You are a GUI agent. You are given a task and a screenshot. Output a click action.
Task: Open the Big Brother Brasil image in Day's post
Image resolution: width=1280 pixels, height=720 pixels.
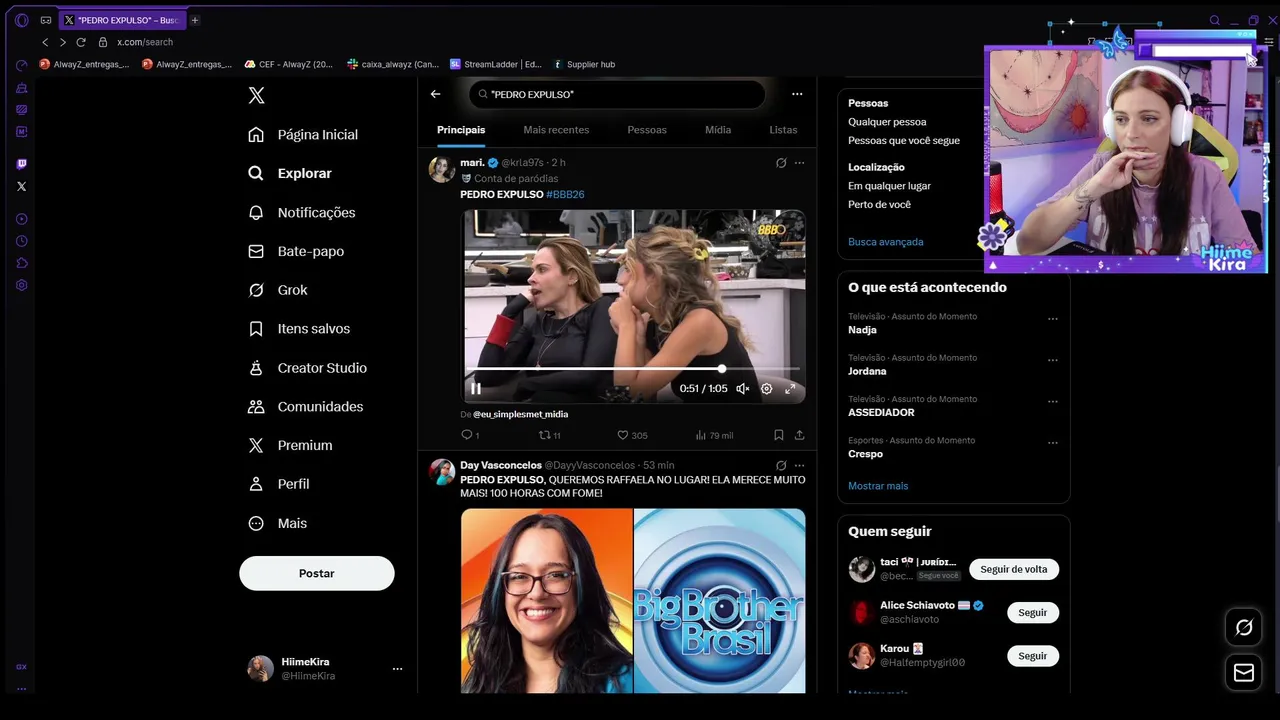click(720, 600)
